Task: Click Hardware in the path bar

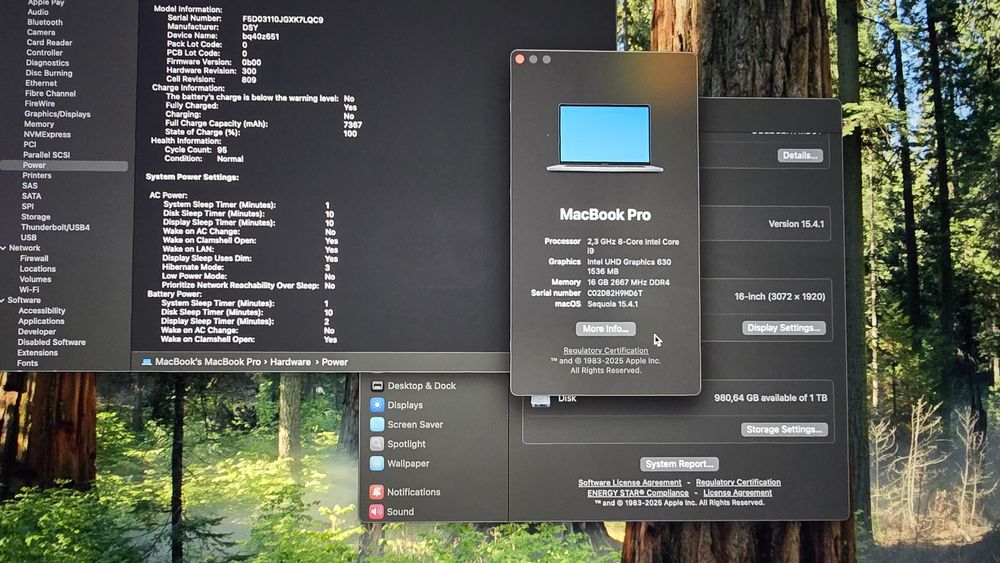Action: pos(290,362)
